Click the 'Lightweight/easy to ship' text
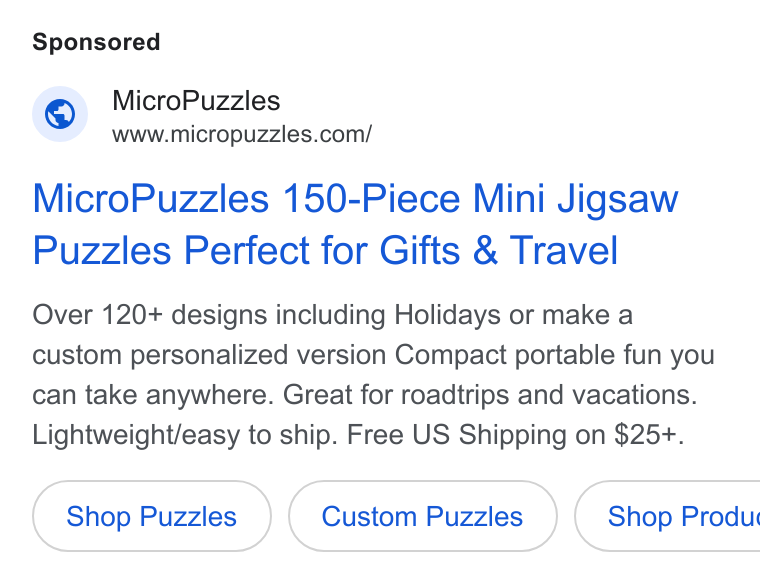The image size is (760, 584). (x=185, y=434)
